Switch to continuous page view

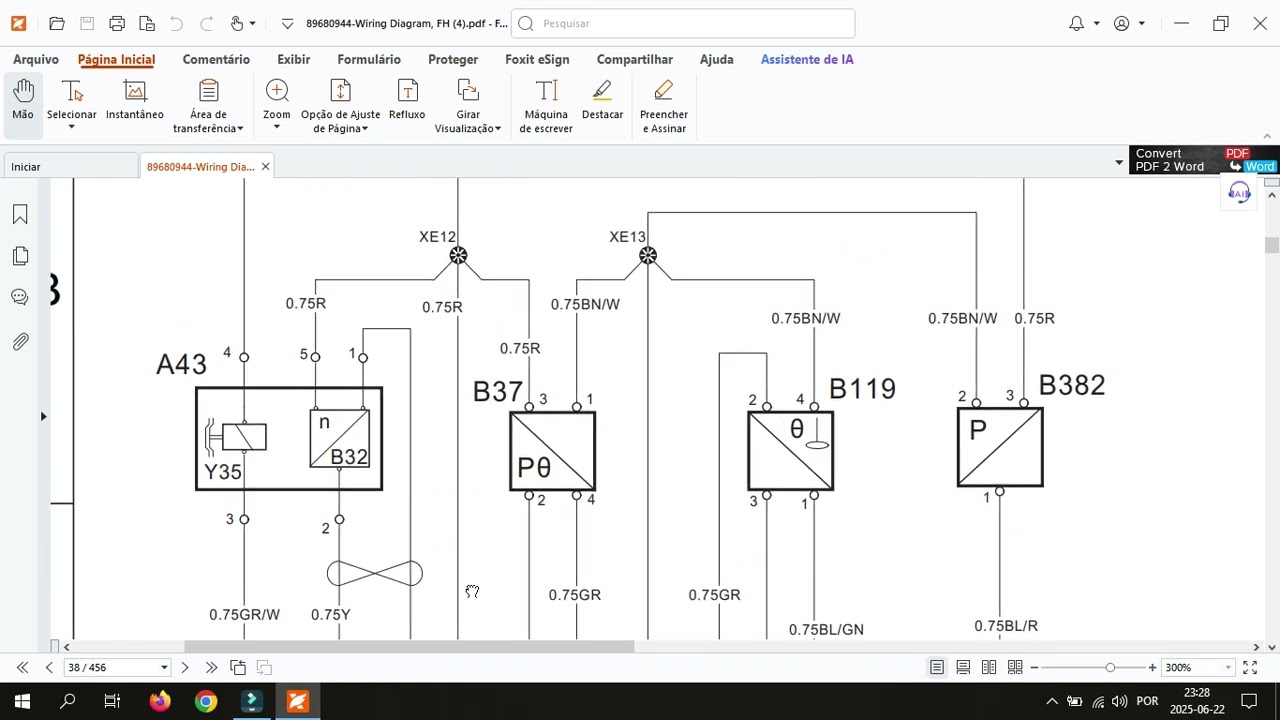[963, 667]
